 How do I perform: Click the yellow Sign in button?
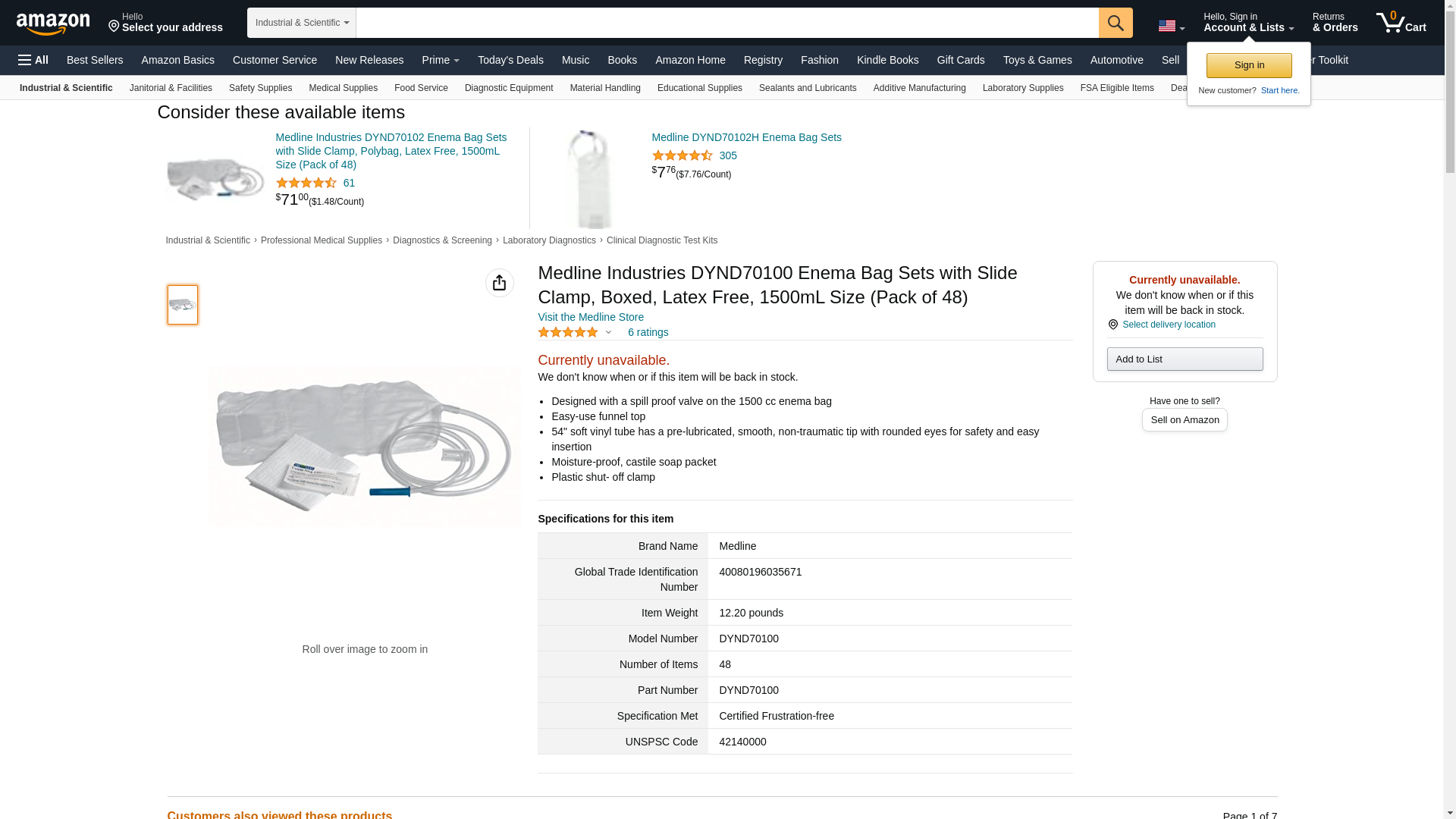(1248, 65)
